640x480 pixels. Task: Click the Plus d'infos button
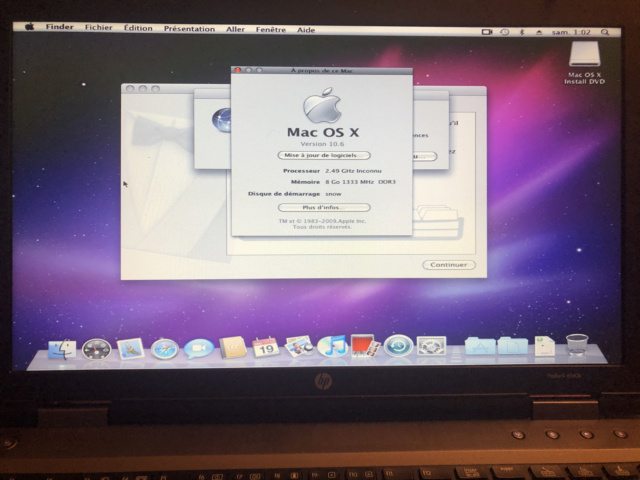324,207
